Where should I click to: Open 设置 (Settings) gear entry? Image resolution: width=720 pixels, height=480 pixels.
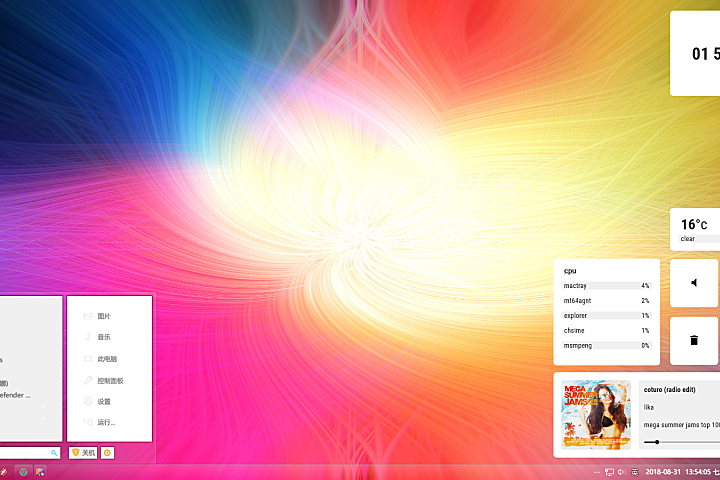point(104,401)
